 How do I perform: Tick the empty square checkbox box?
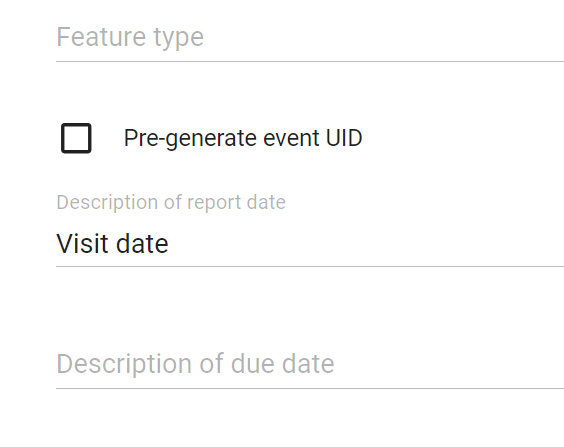76,138
